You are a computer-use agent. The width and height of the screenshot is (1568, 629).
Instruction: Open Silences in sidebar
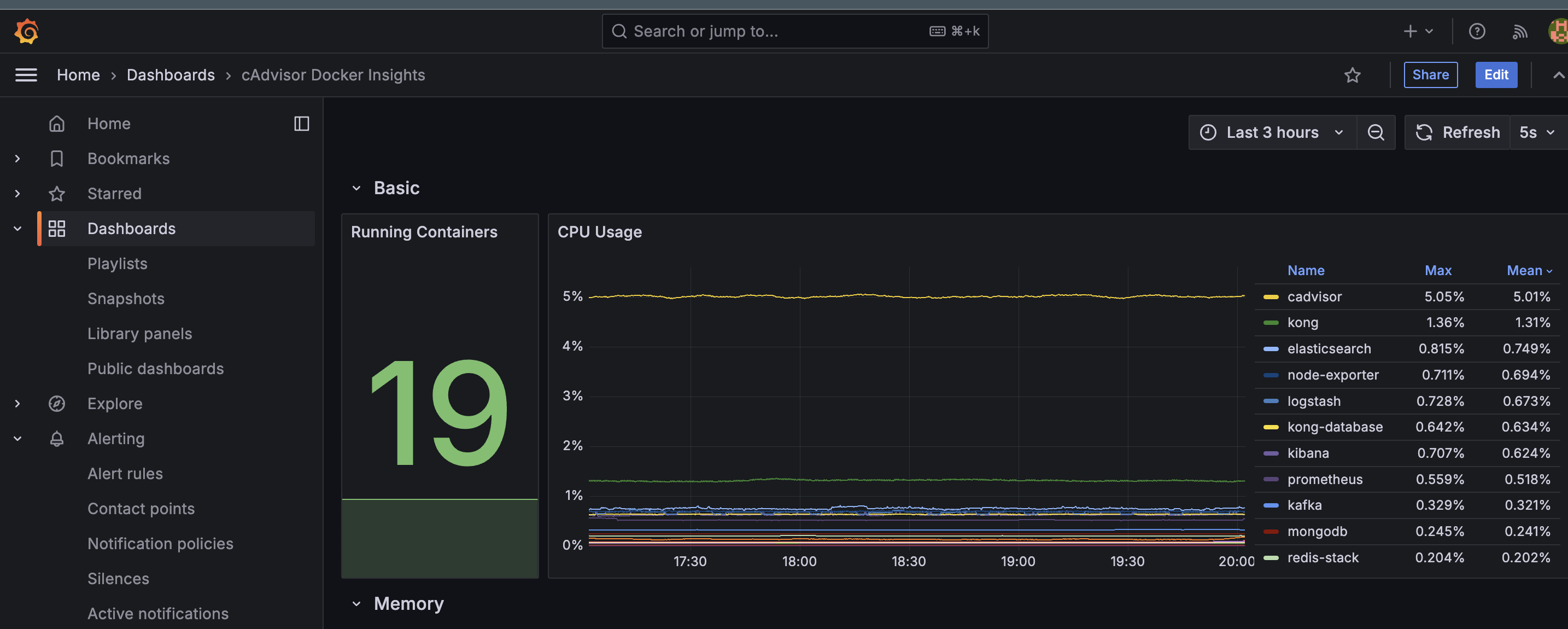click(x=119, y=579)
